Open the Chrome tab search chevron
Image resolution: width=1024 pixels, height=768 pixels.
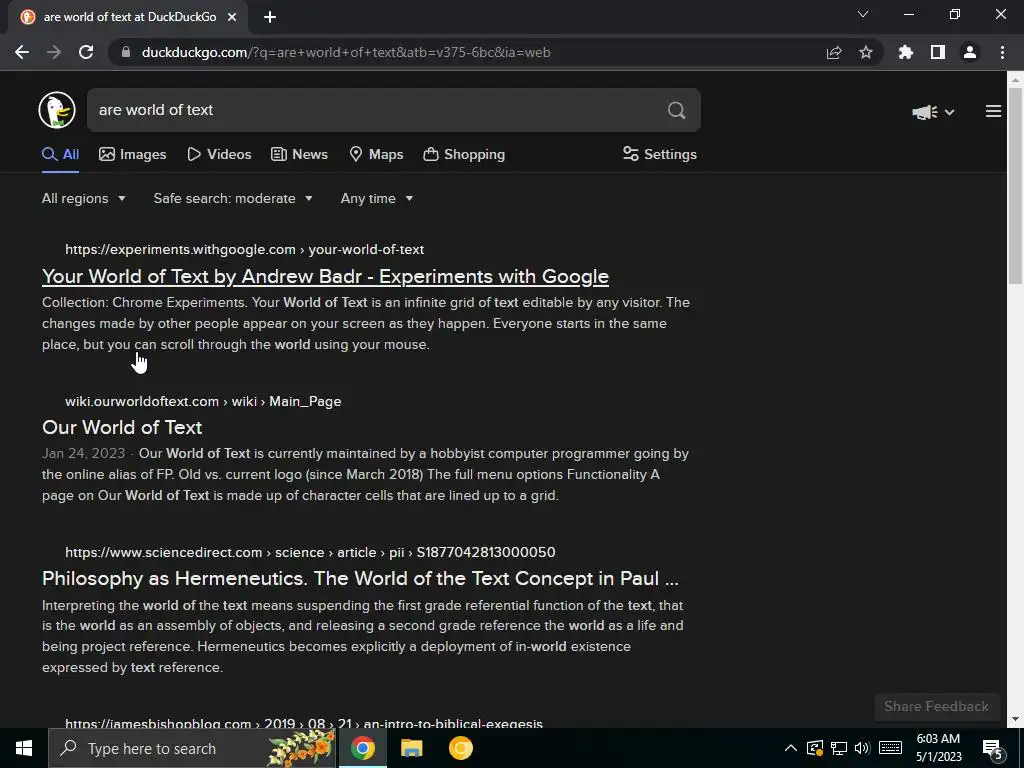[x=863, y=14]
